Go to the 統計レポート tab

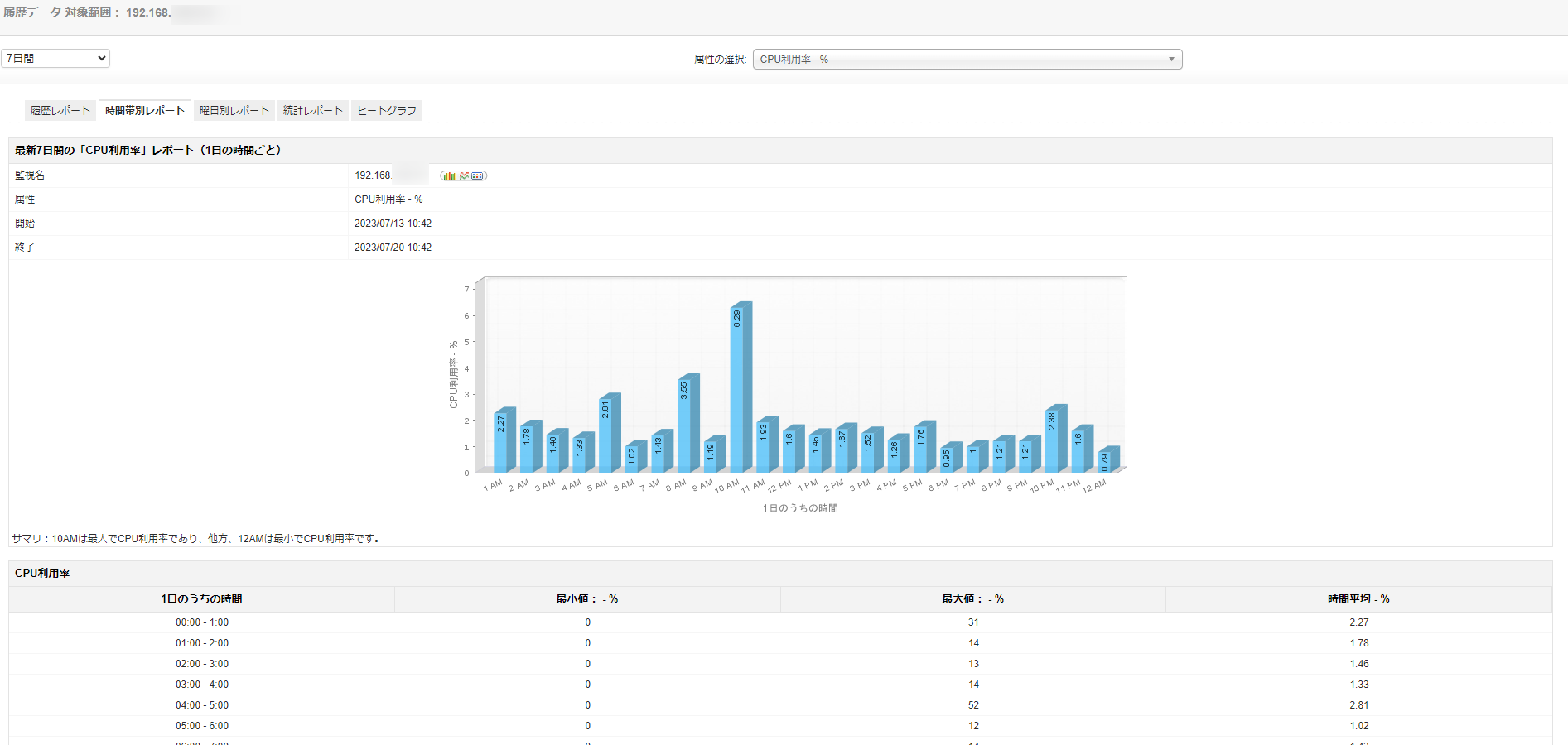313,111
